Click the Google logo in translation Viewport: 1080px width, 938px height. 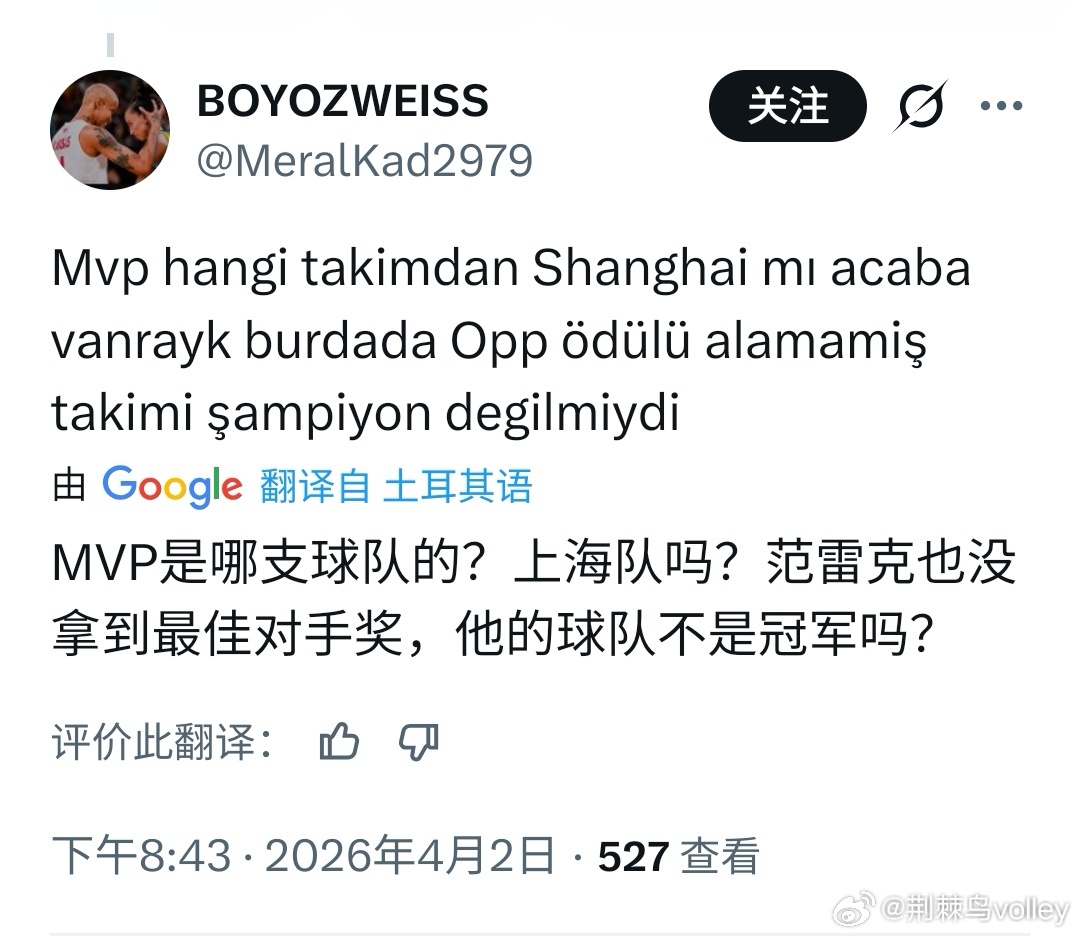[x=172, y=486]
